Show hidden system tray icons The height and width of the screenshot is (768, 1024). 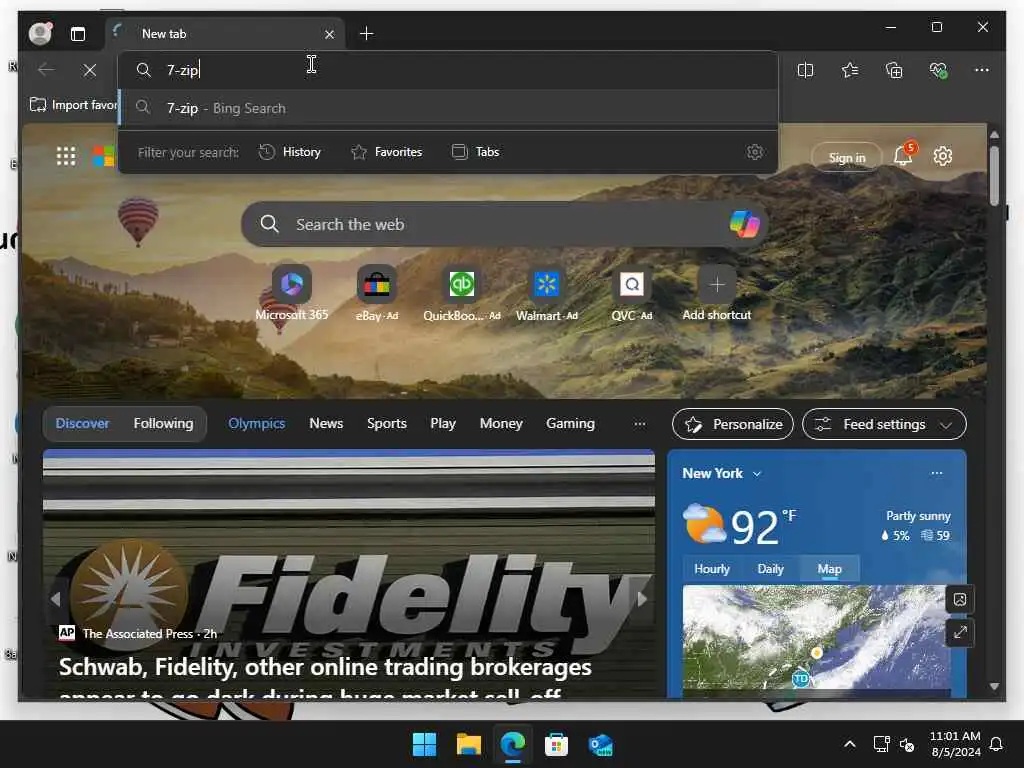coord(850,744)
